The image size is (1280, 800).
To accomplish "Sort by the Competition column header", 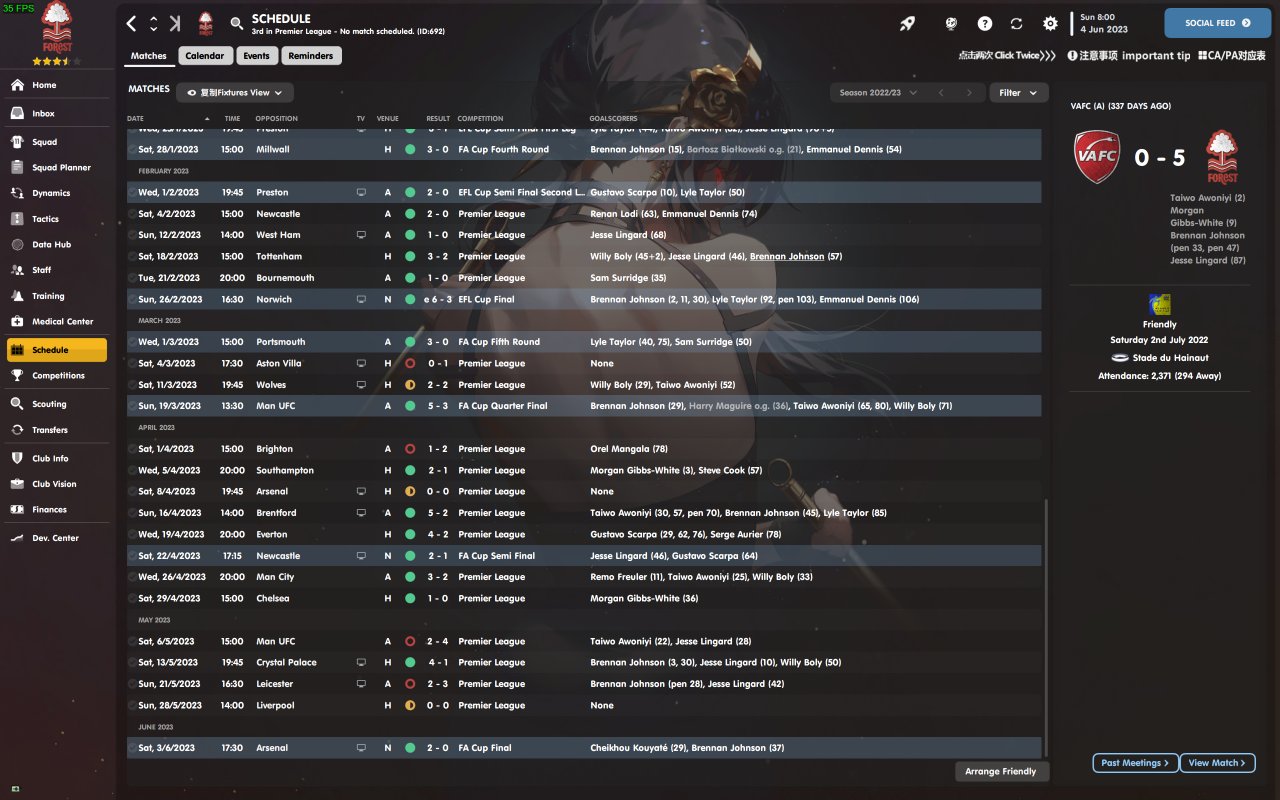I will [x=481, y=119].
